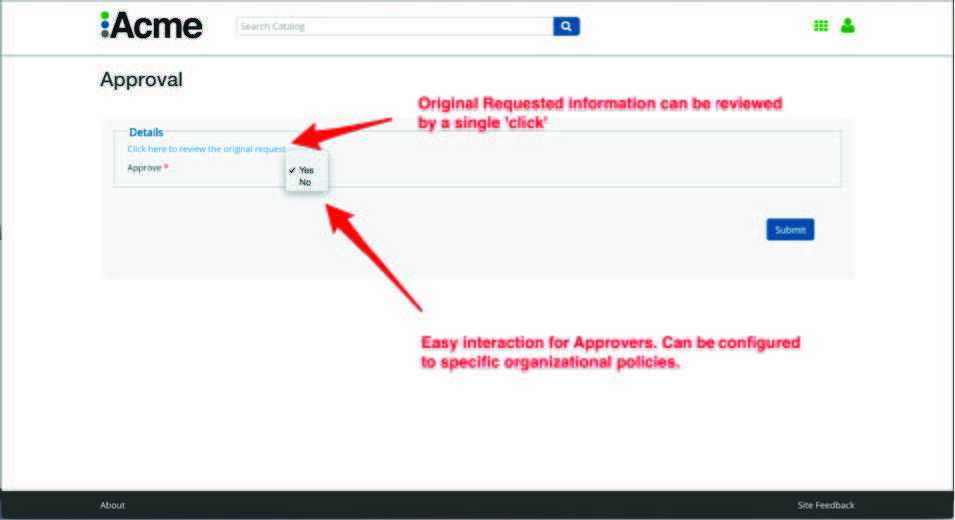Select No in the Approve dropdown
Screen dimensions: 955x520
(305, 182)
